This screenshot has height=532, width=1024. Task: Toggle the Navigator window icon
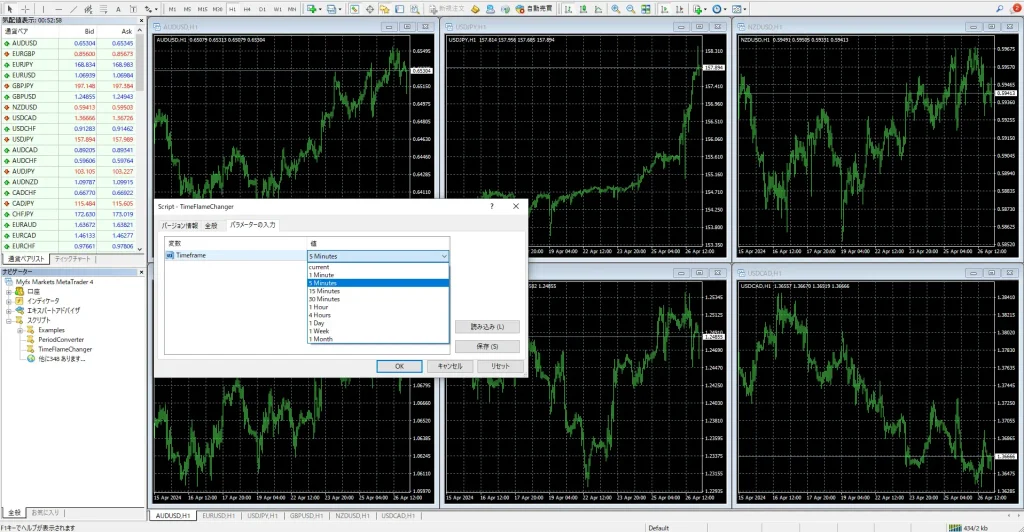385,9
